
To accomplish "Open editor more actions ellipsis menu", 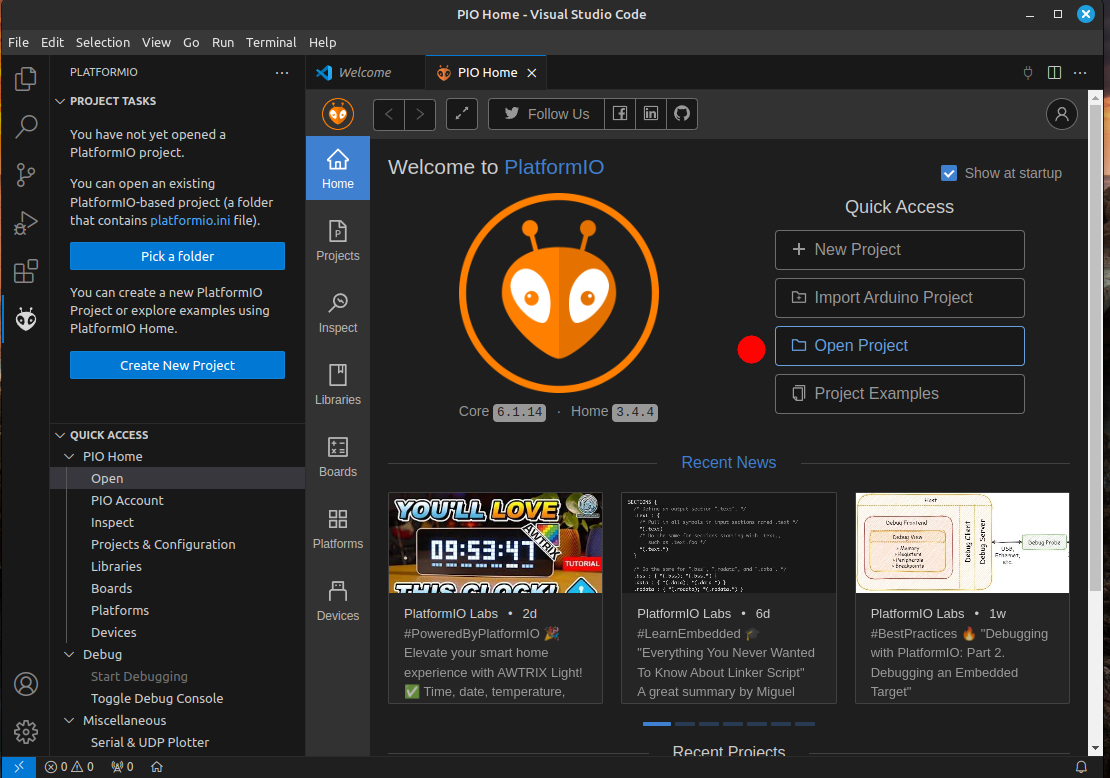I will point(1080,72).
